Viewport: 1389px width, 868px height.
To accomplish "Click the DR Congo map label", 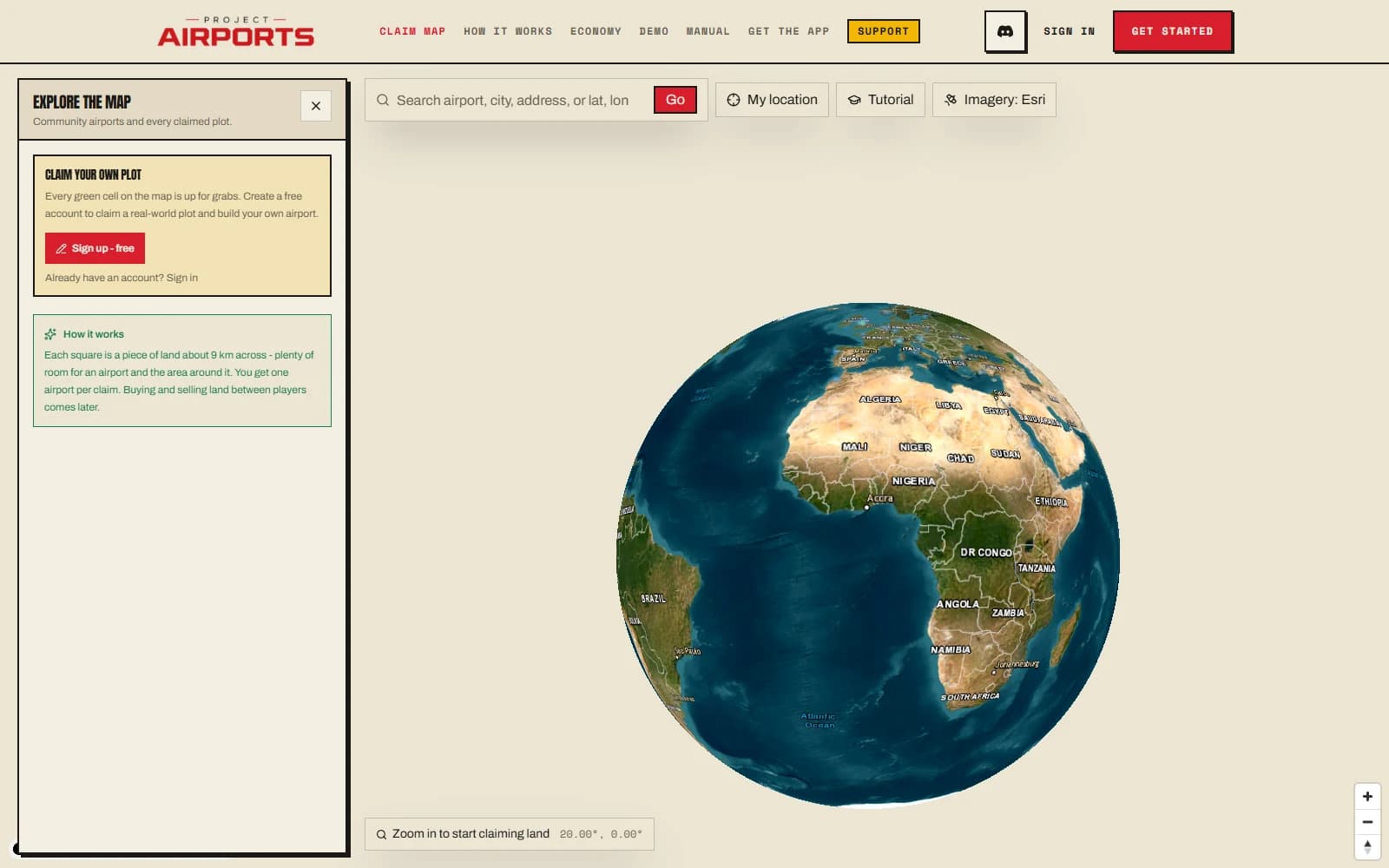I will tap(985, 552).
